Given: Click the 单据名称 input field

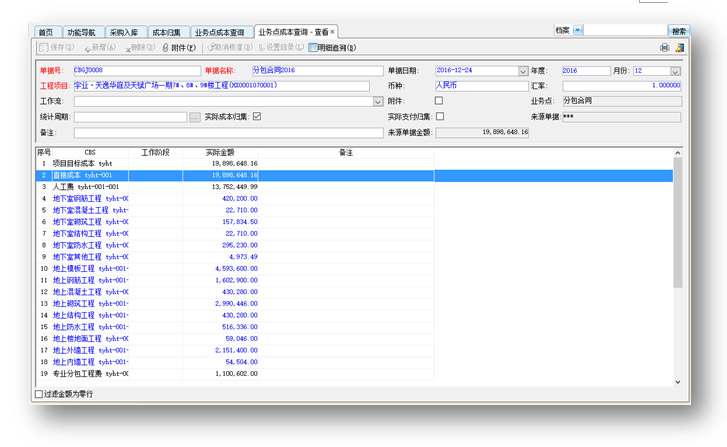Looking at the screenshot, I should click(317, 70).
